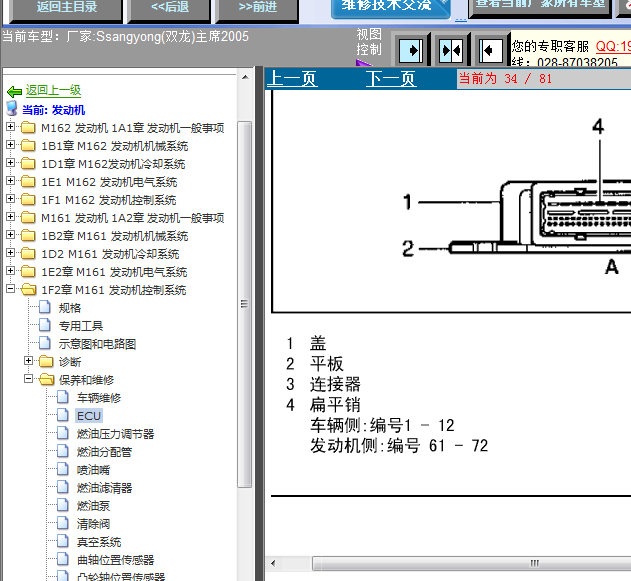Open 维修技术交流 button
This screenshot has width=631, height=581.
coord(390,7)
